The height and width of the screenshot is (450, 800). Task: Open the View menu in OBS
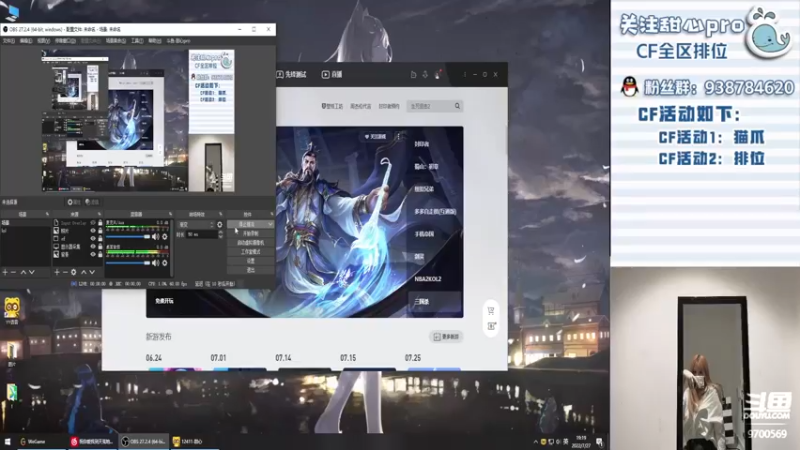coord(43,41)
